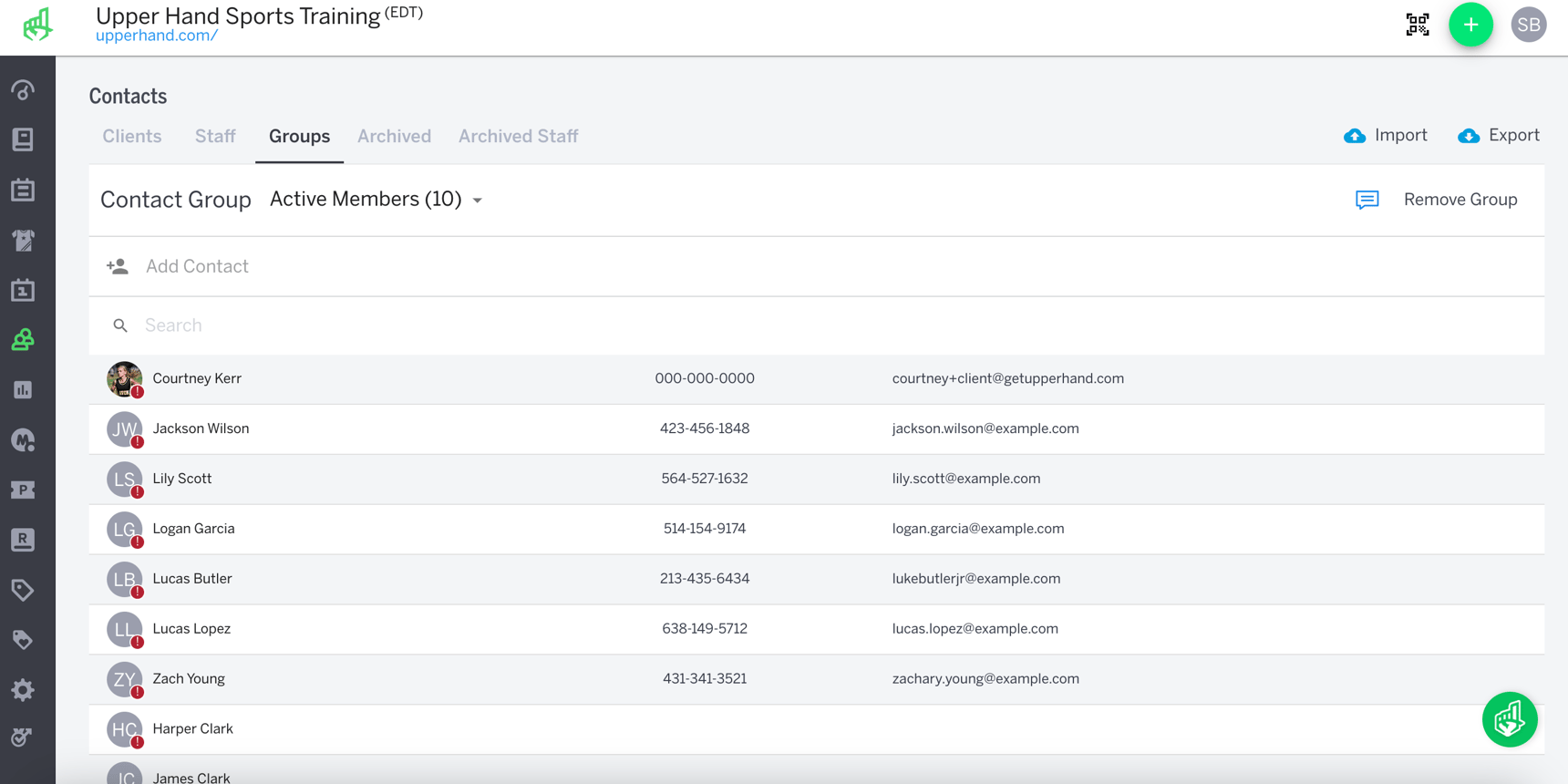The width and height of the screenshot is (1568, 784).
Task: Open the dashboard gauge icon in sidebar
Action: [x=23, y=90]
